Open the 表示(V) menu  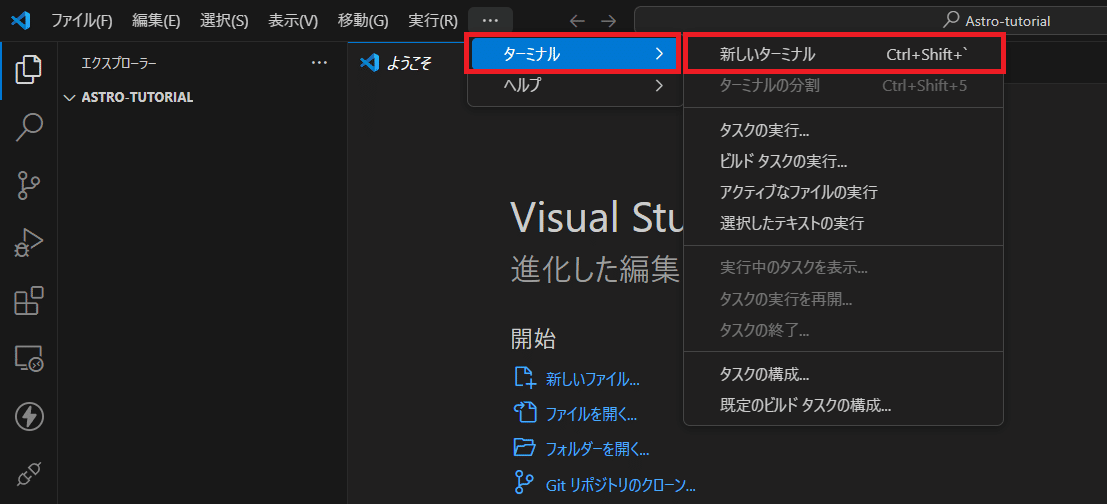292,21
